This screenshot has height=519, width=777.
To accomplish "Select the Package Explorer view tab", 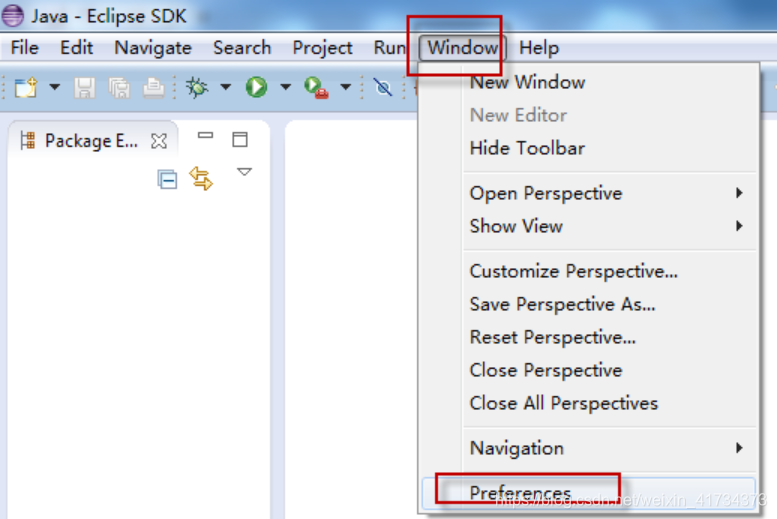I will tap(92, 141).
